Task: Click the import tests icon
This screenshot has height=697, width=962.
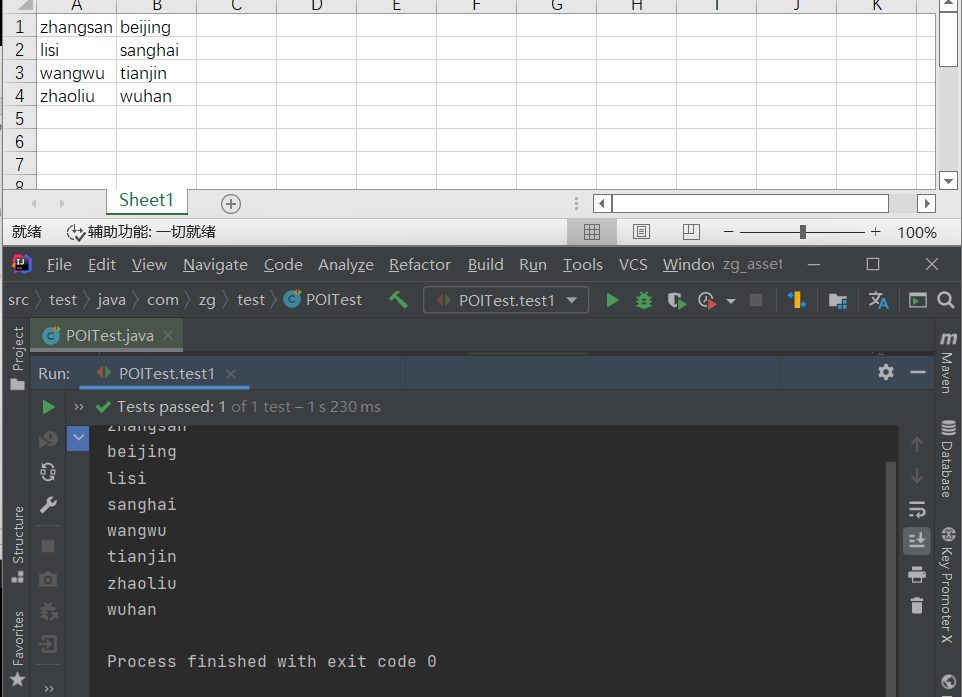Action: click(48, 644)
